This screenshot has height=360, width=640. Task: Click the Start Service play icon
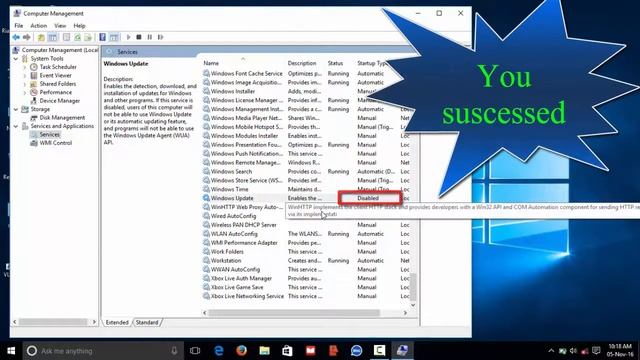[129, 37]
